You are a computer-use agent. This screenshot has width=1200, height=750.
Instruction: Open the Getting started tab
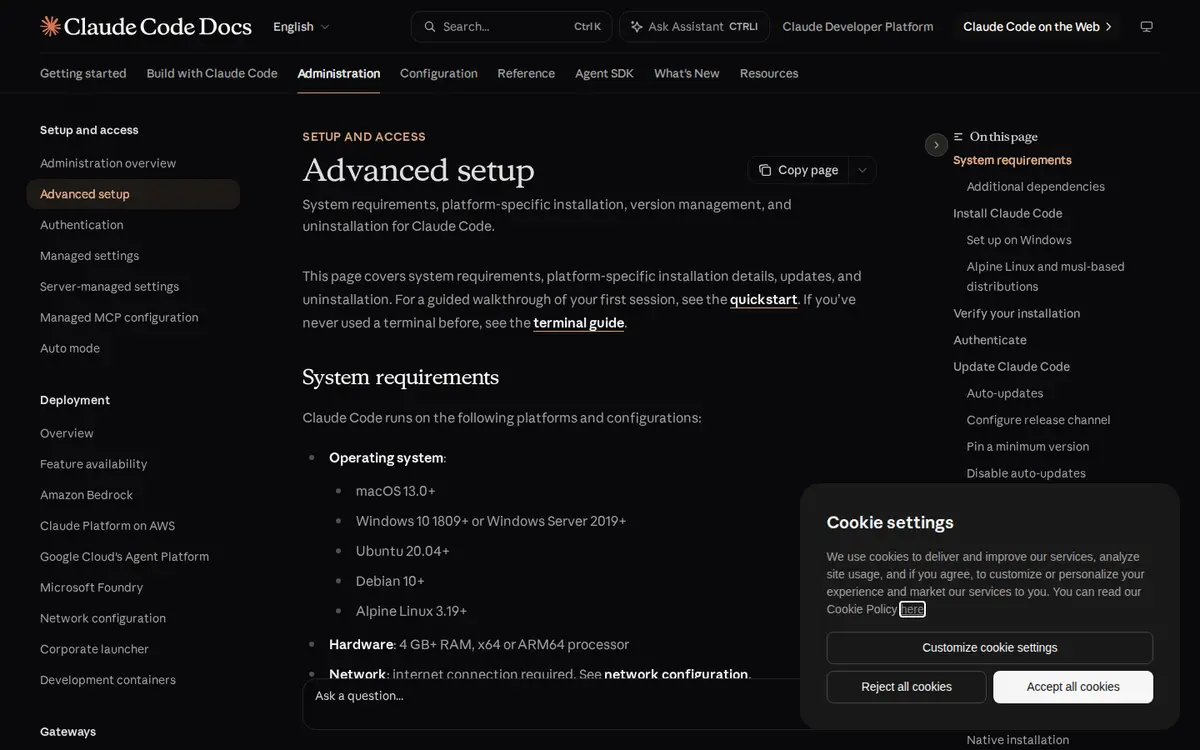[83, 73]
